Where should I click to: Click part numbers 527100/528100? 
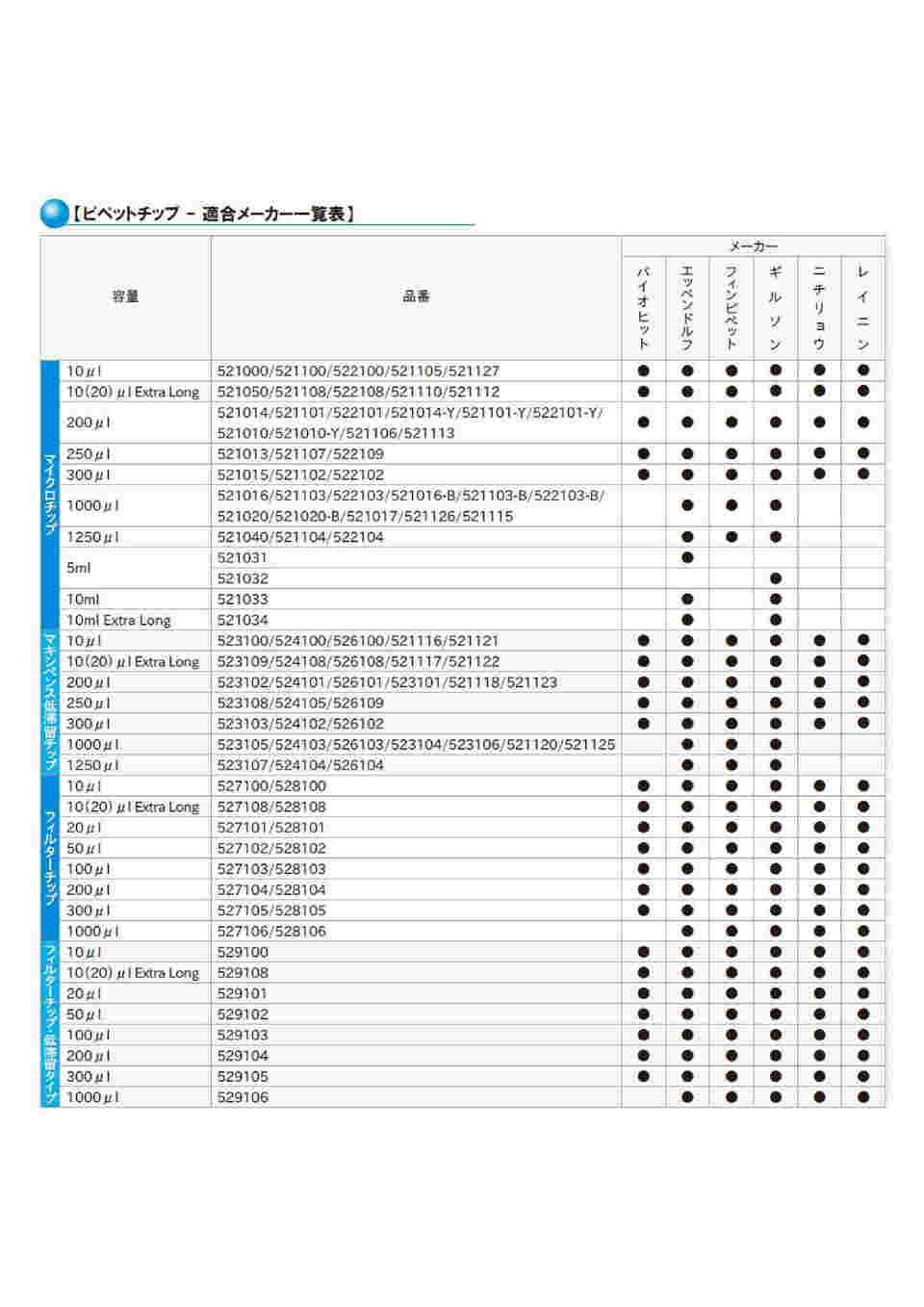point(271,785)
